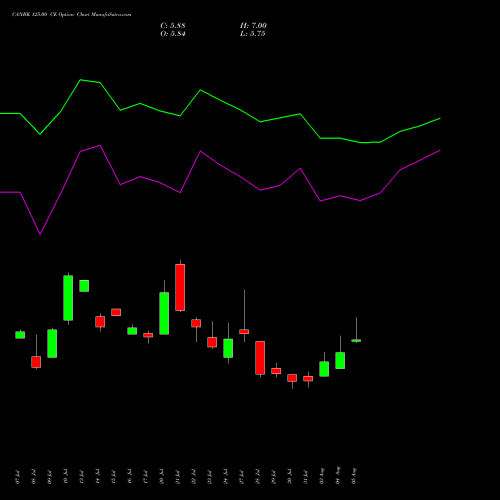Click the green 09 Jul candlestick
This screenshot has width=500, height=500.
coord(52,343)
